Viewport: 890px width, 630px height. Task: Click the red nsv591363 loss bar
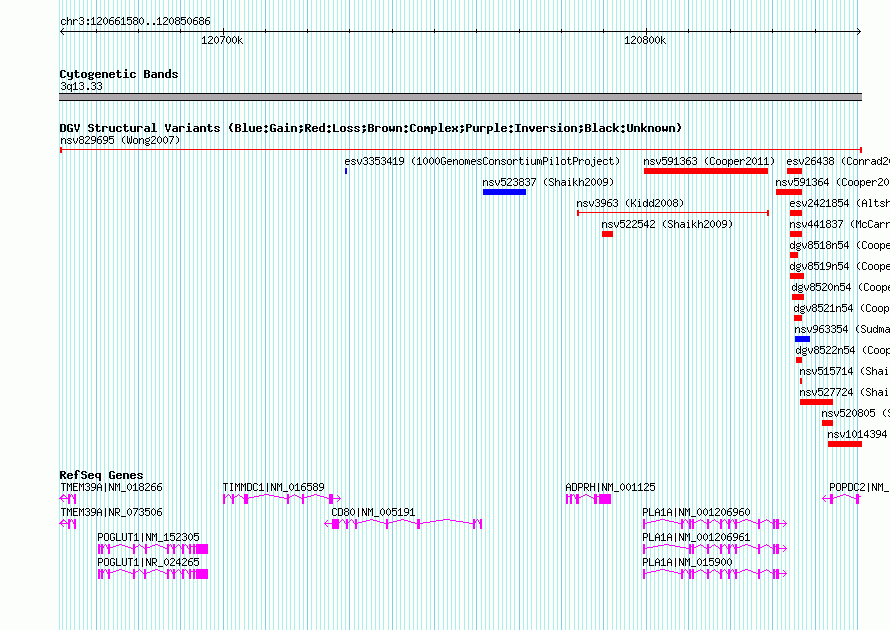point(706,171)
